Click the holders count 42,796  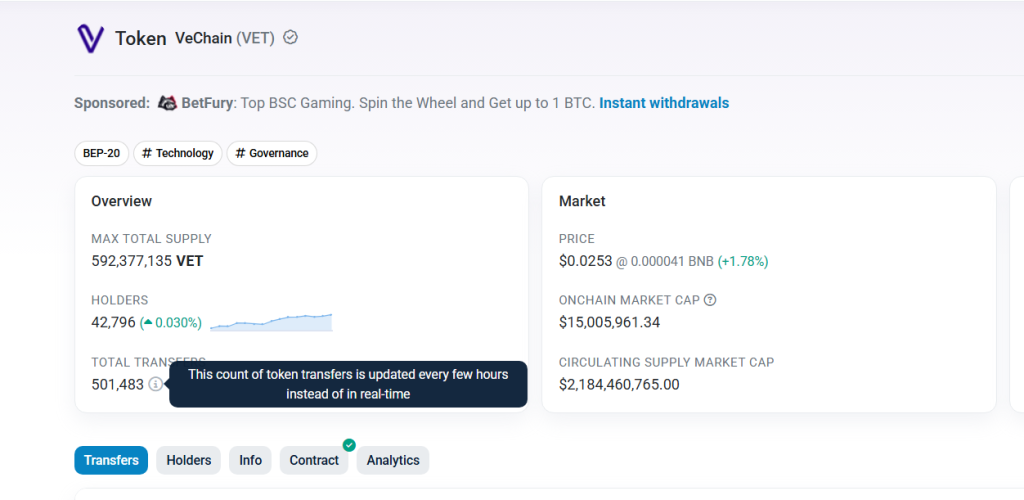[x=113, y=322]
